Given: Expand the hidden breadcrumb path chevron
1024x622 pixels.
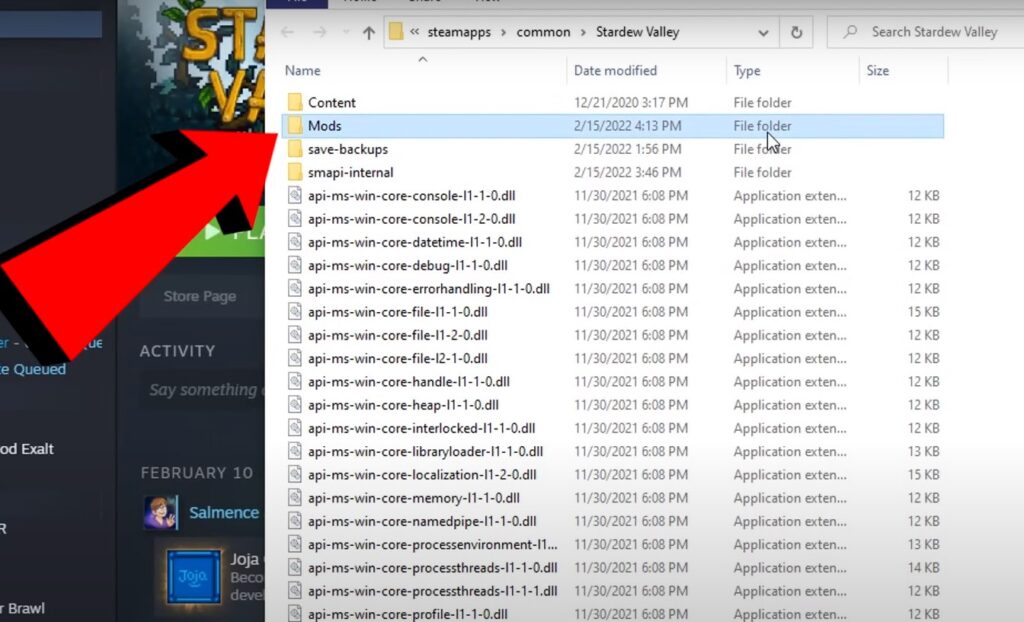Looking at the screenshot, I should point(415,32).
